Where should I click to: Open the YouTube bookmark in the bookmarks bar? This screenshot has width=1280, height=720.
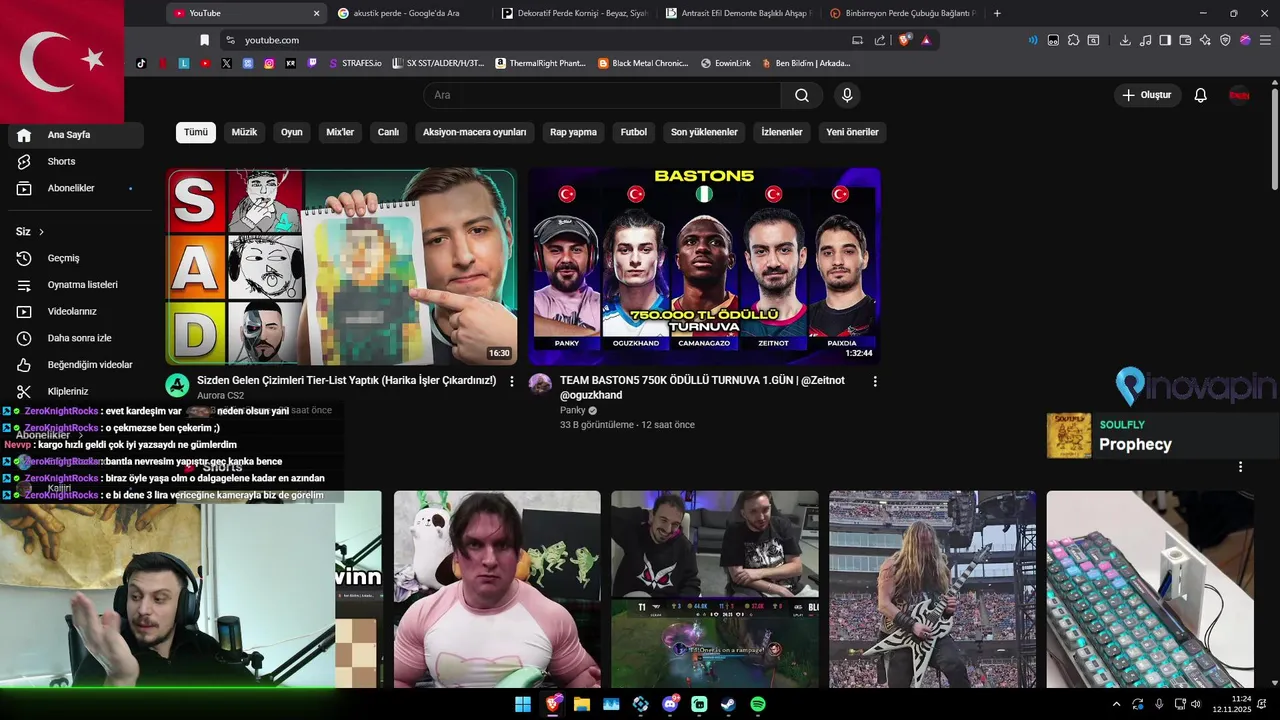[x=205, y=63]
